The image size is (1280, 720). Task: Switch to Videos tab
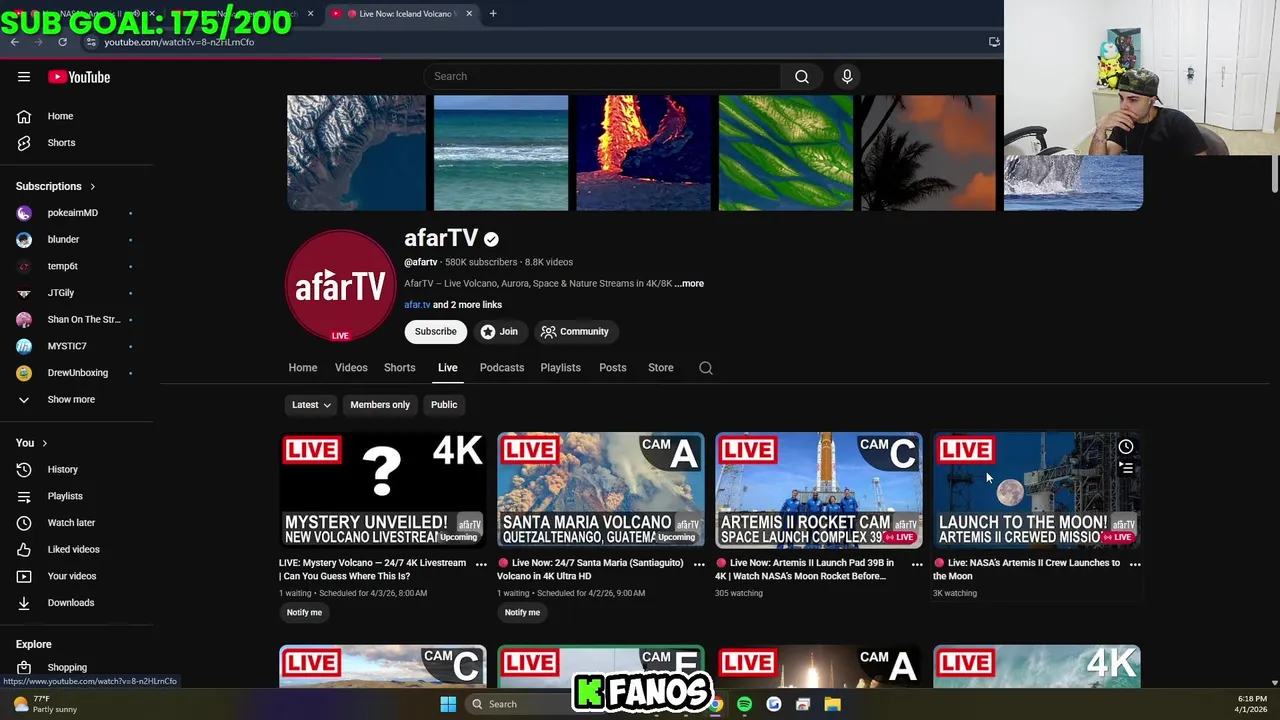pyautogui.click(x=351, y=368)
